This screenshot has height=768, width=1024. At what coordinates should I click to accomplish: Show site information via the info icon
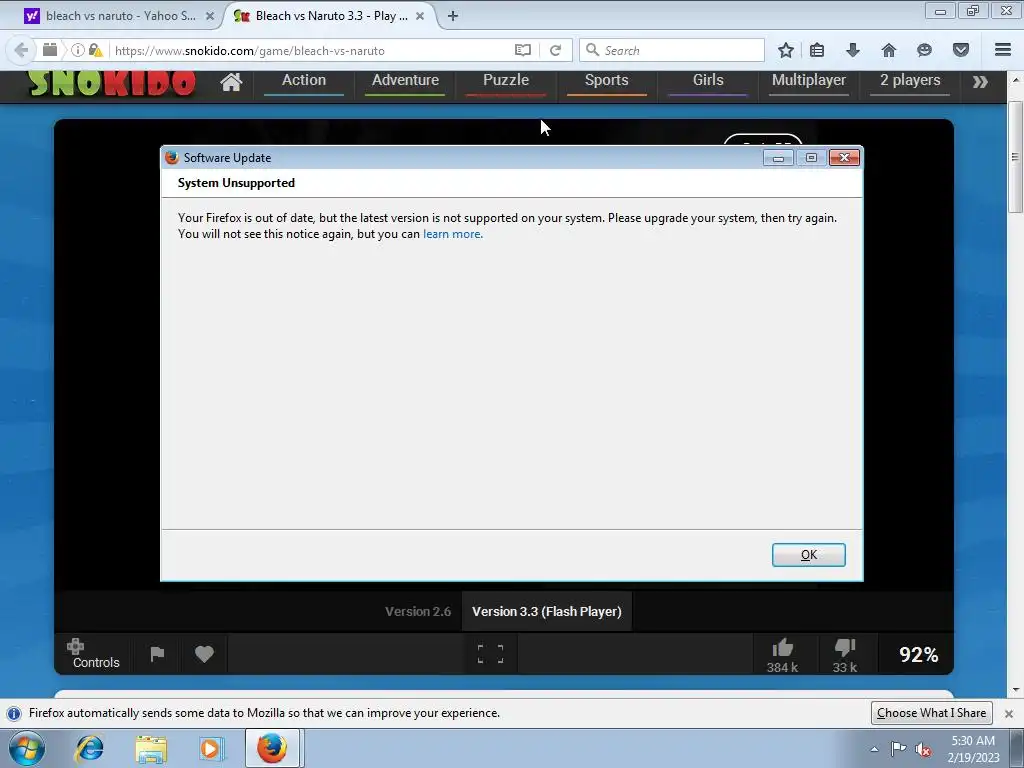(x=77, y=50)
